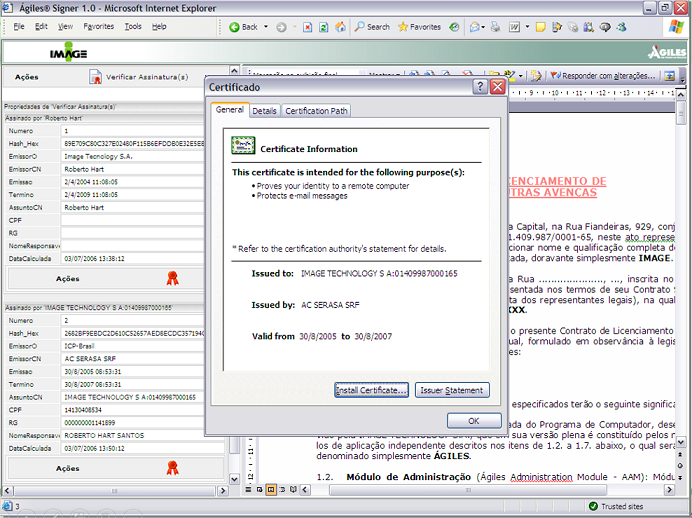The width and height of the screenshot is (692, 518).
Task: Go to the Home page icon
Action: (x=340, y=27)
